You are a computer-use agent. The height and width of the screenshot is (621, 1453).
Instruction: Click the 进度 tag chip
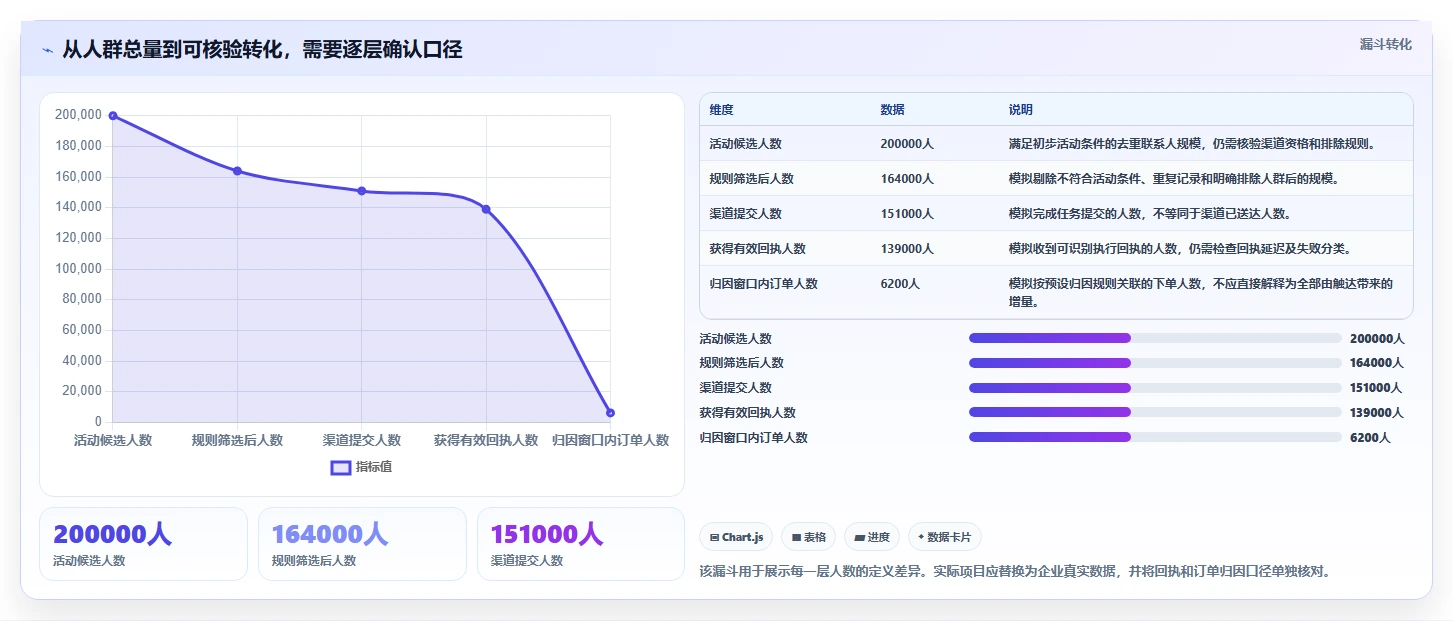pyautogui.click(x=872, y=537)
